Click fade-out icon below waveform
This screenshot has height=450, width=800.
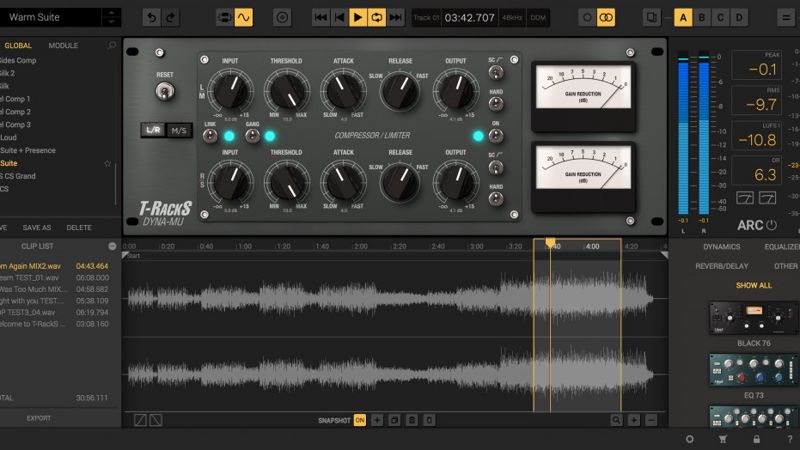tap(156, 420)
